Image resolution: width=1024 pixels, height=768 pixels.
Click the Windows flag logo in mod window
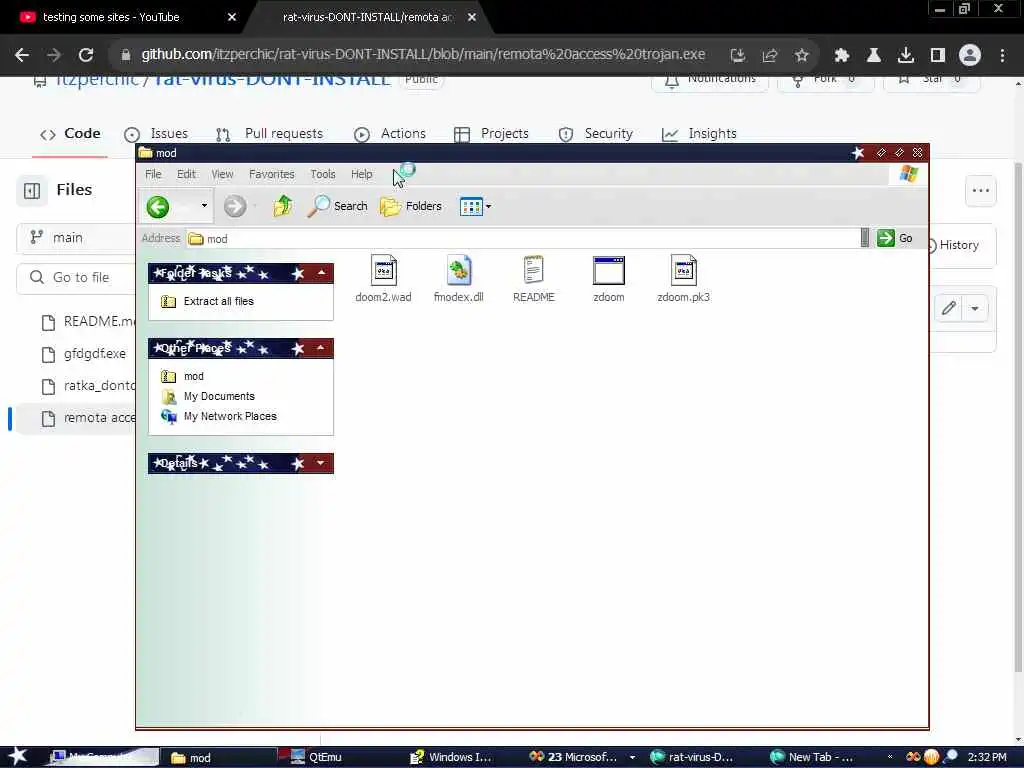tap(908, 174)
